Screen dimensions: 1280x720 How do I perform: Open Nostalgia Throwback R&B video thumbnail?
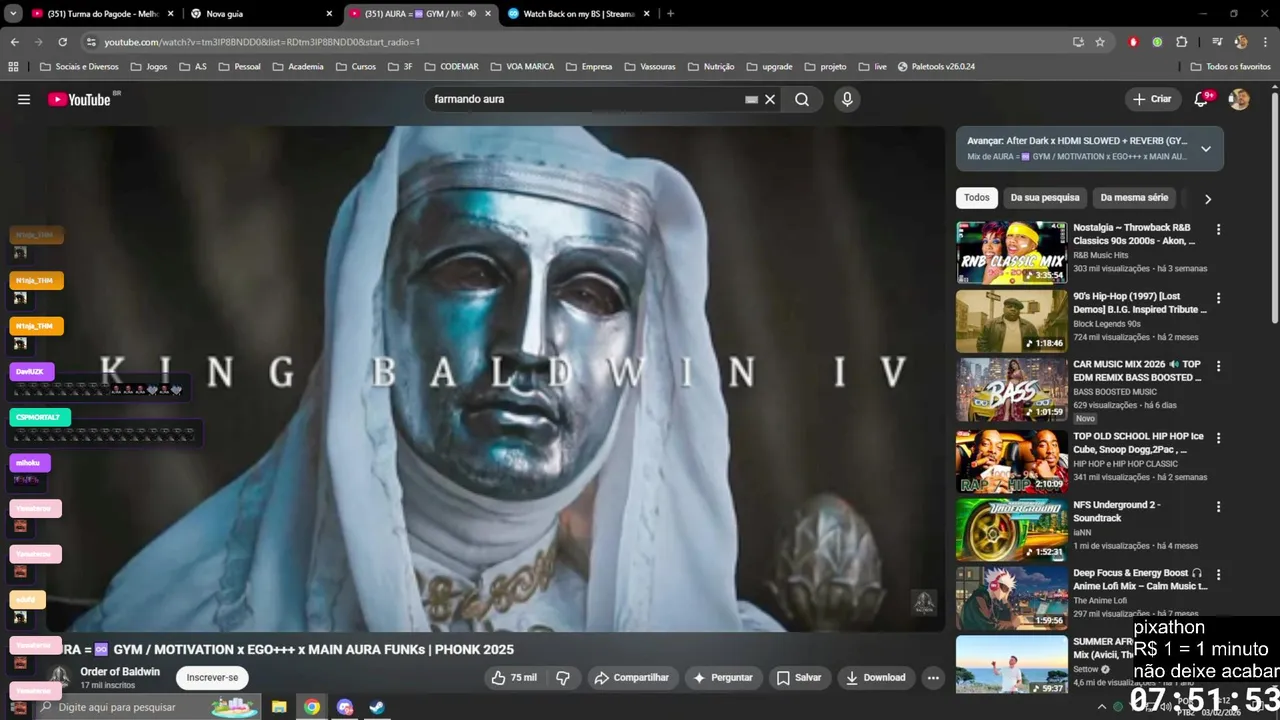[x=1011, y=253]
